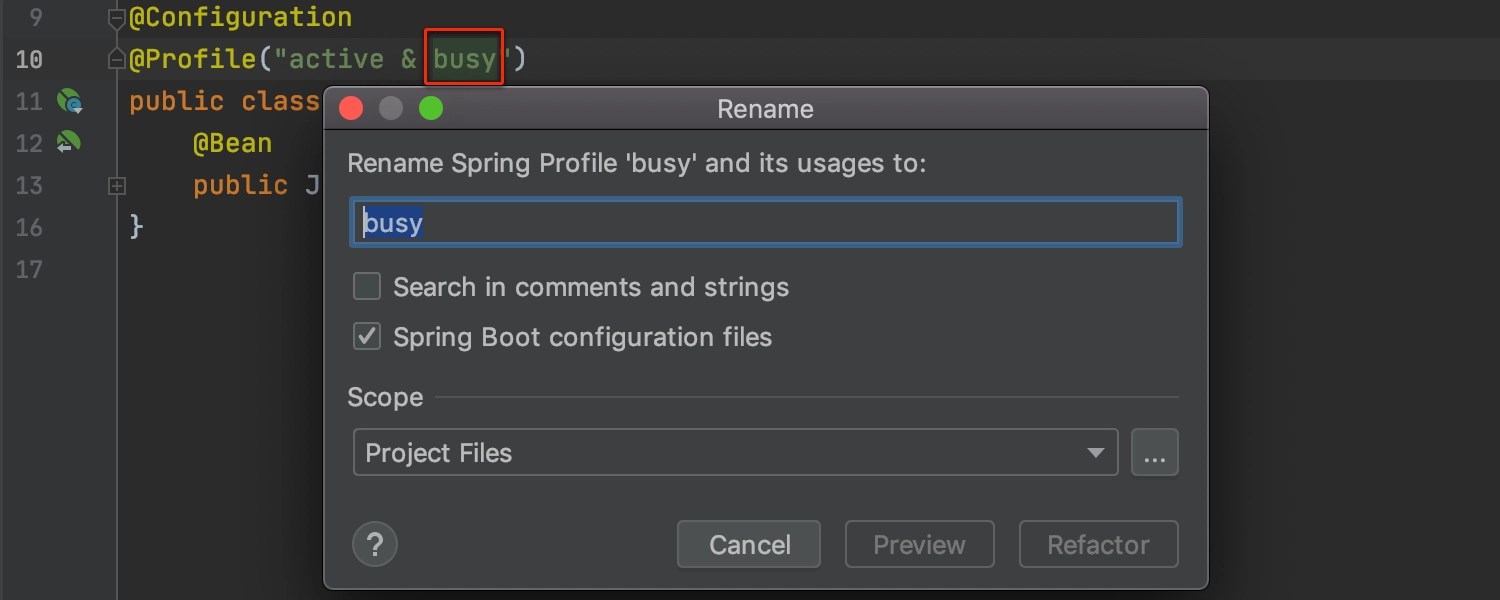Open the Project Files scope dropdown
The width and height of the screenshot is (1500, 600).
(x=1097, y=452)
